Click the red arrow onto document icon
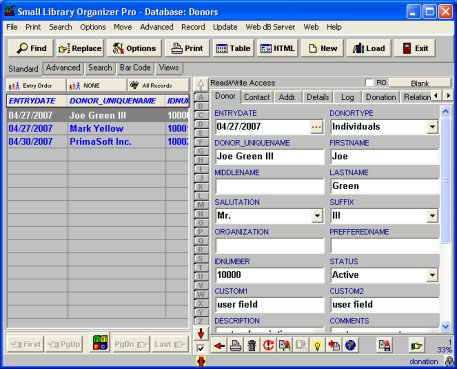The image size is (457, 369). point(334,345)
